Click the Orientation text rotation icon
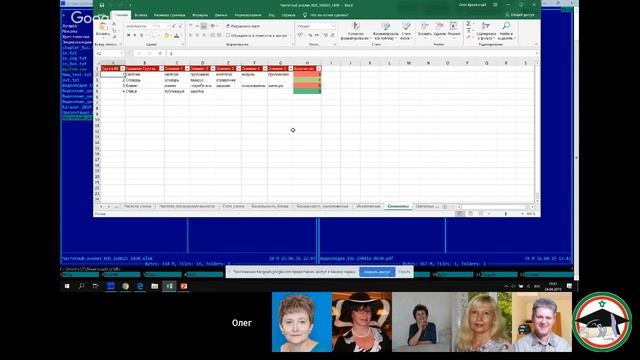Image resolution: width=640 pixels, height=360 pixels. [x=213, y=26]
